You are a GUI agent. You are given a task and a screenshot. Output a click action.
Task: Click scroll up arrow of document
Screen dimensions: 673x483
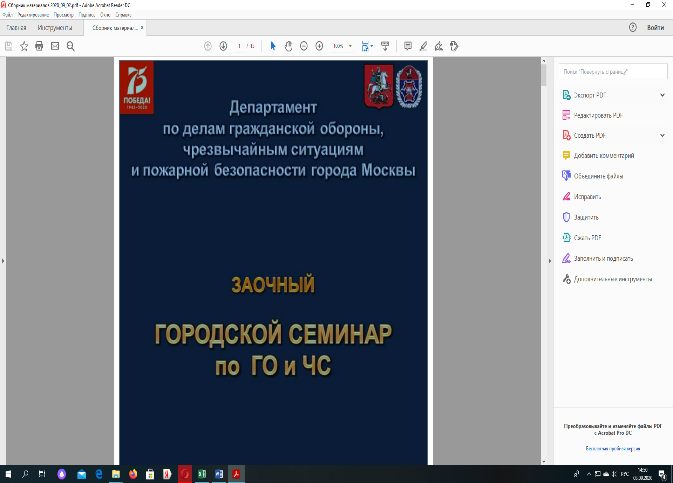[543, 61]
